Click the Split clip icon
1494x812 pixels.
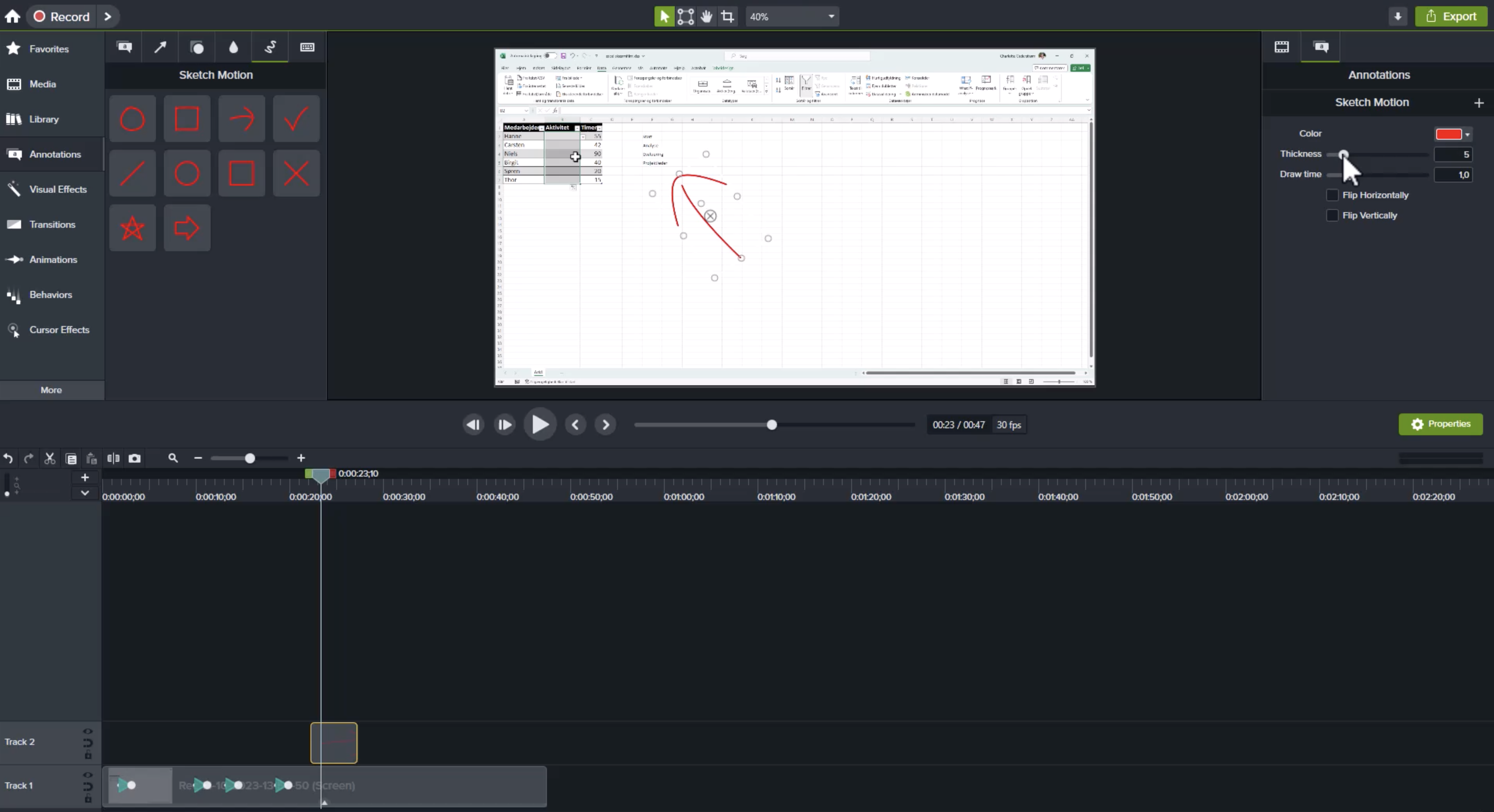coord(113,458)
